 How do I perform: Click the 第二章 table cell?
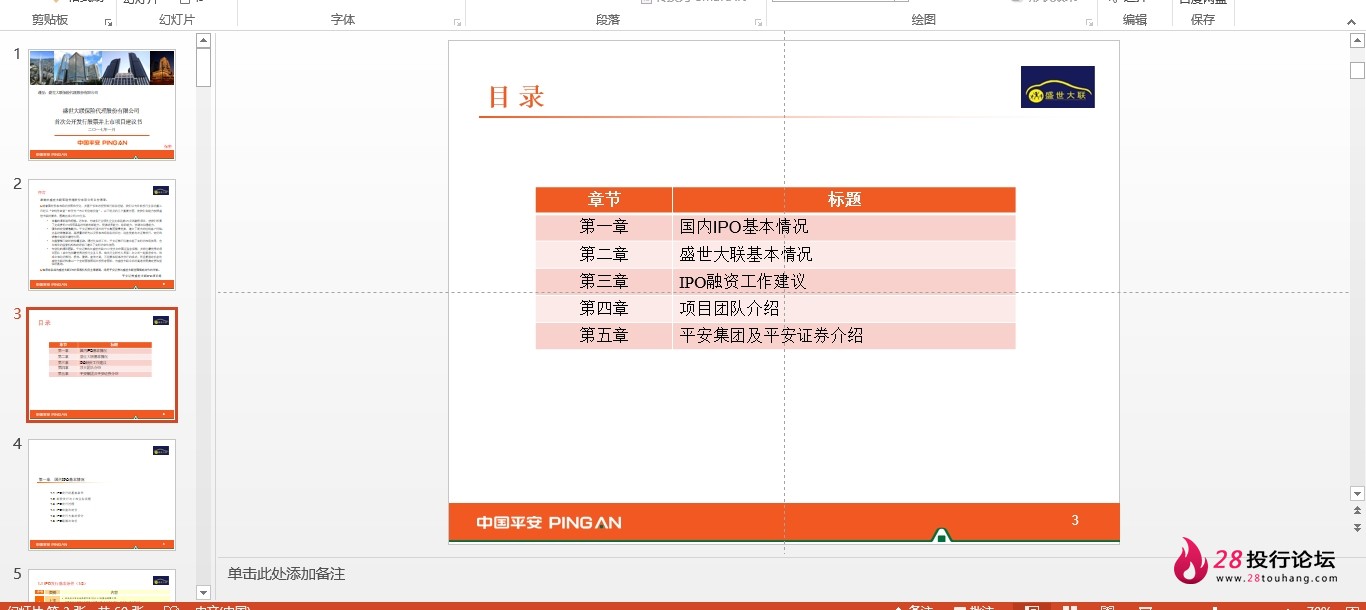pyautogui.click(x=604, y=254)
